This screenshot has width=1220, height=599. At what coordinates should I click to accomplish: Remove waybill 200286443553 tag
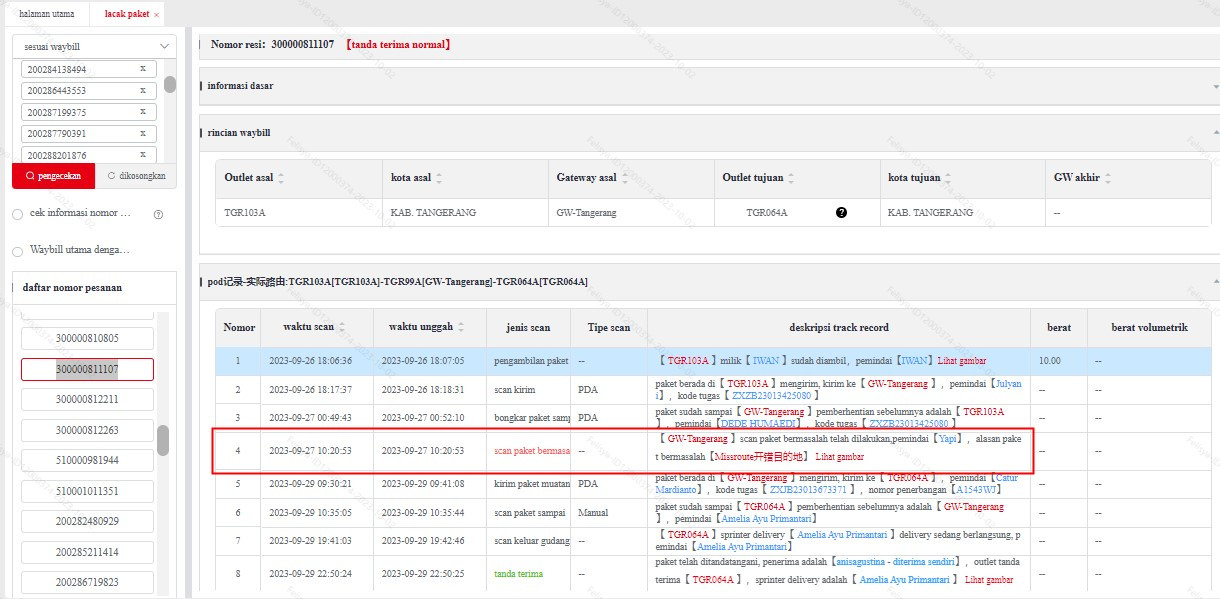143,90
